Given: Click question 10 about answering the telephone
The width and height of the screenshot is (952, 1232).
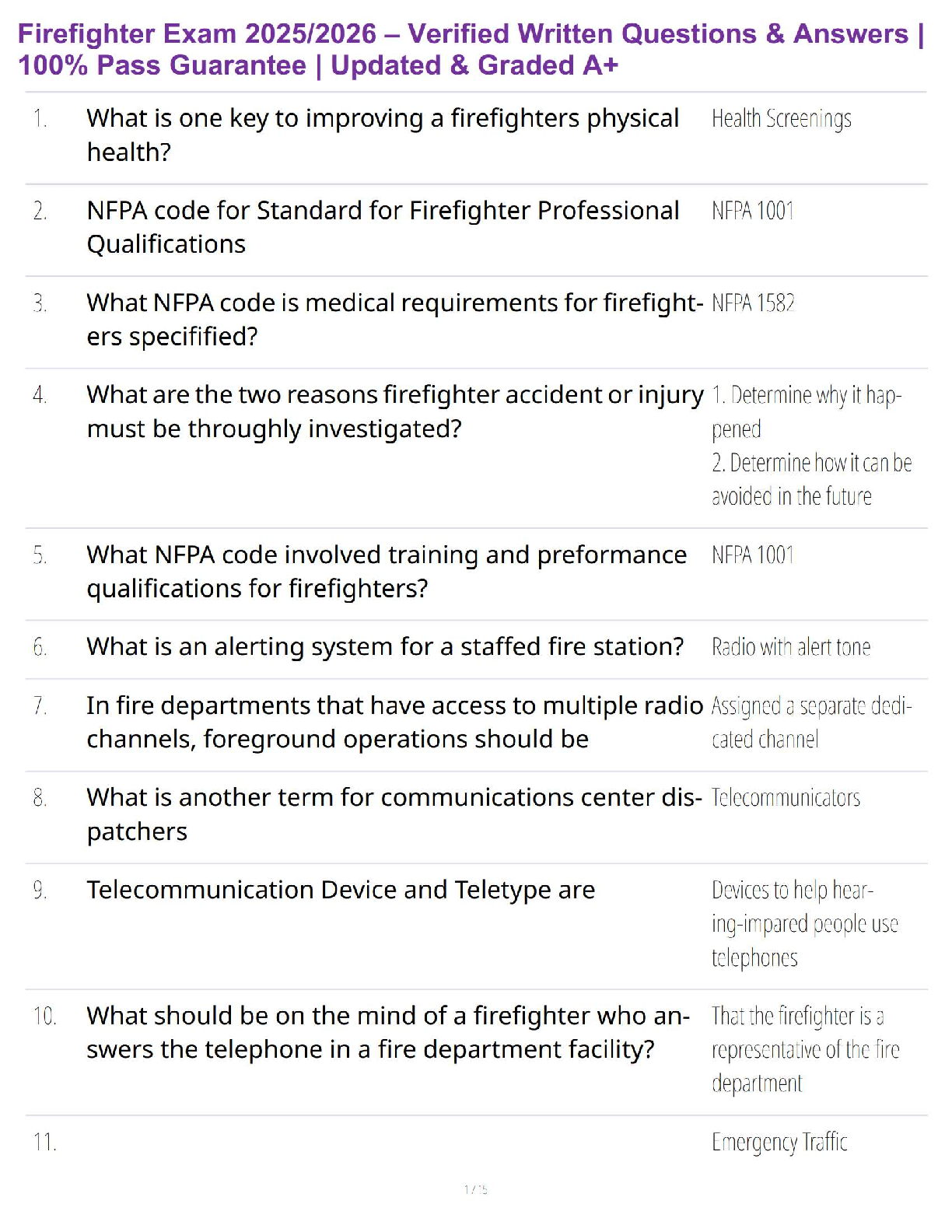Looking at the screenshot, I should [x=387, y=1032].
